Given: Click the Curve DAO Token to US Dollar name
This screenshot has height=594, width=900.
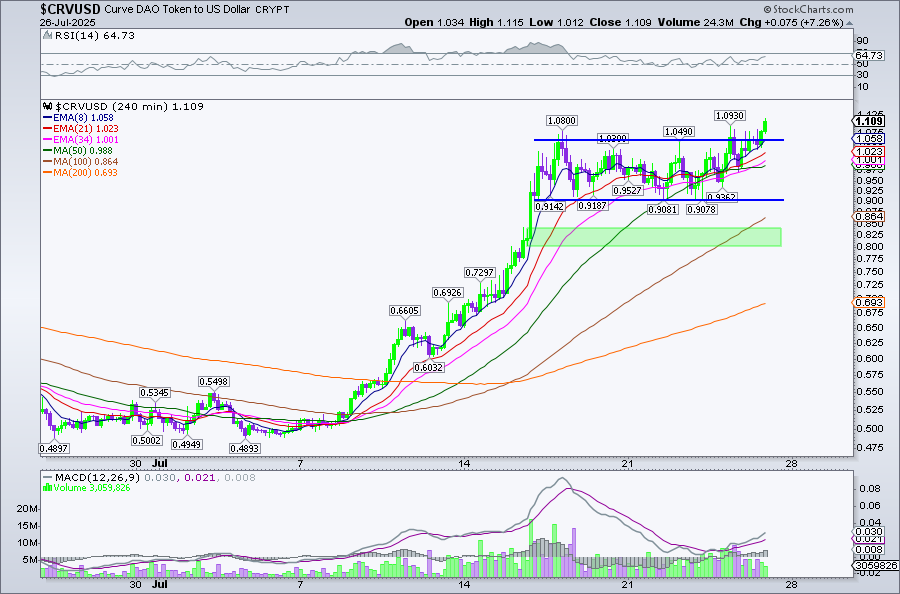Looking at the screenshot, I should [177, 10].
